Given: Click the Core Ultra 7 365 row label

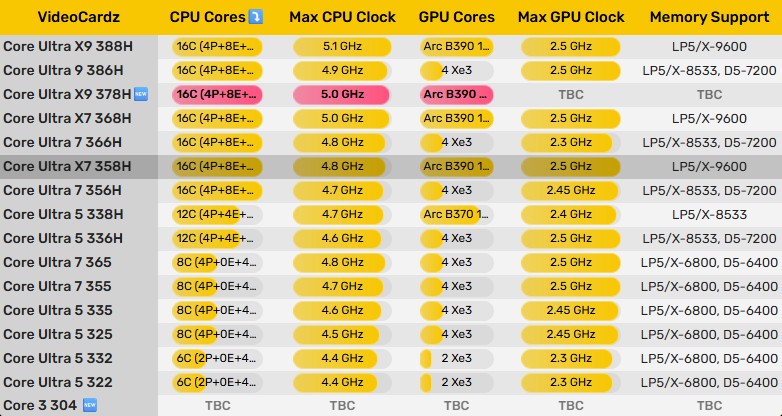Looking at the screenshot, I should coord(57,262).
